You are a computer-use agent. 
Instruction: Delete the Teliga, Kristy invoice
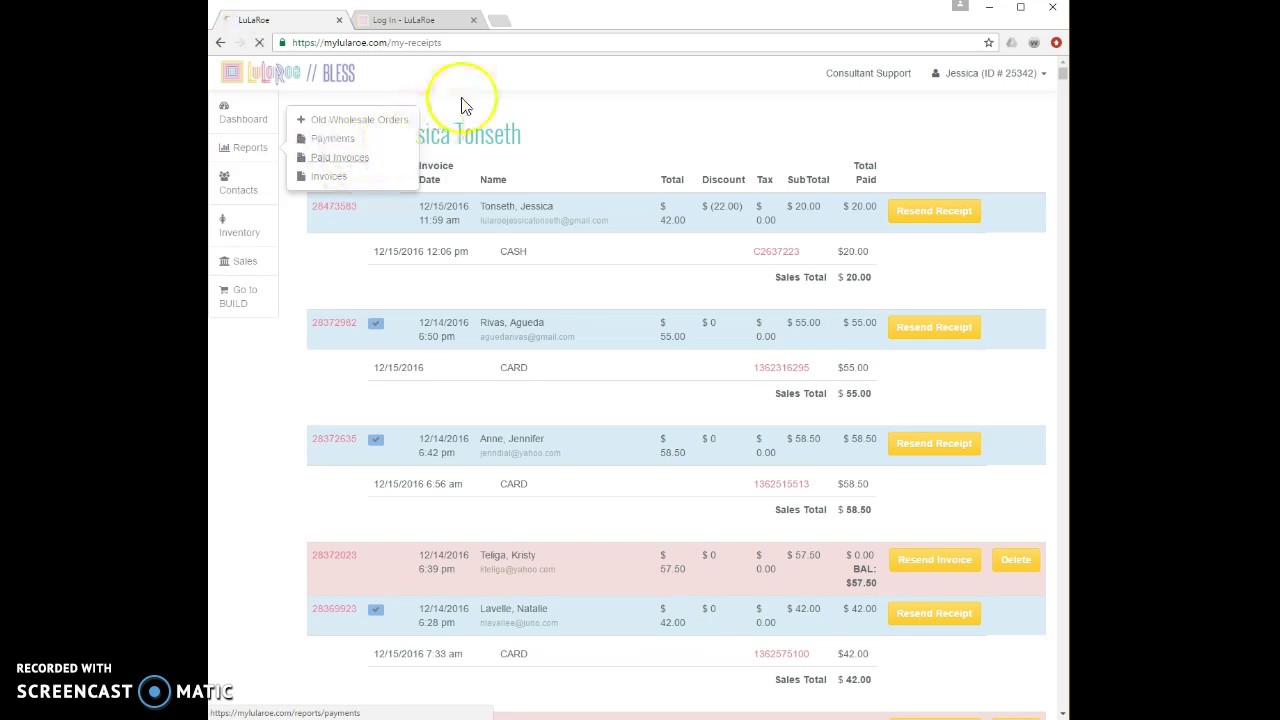[x=1015, y=560]
